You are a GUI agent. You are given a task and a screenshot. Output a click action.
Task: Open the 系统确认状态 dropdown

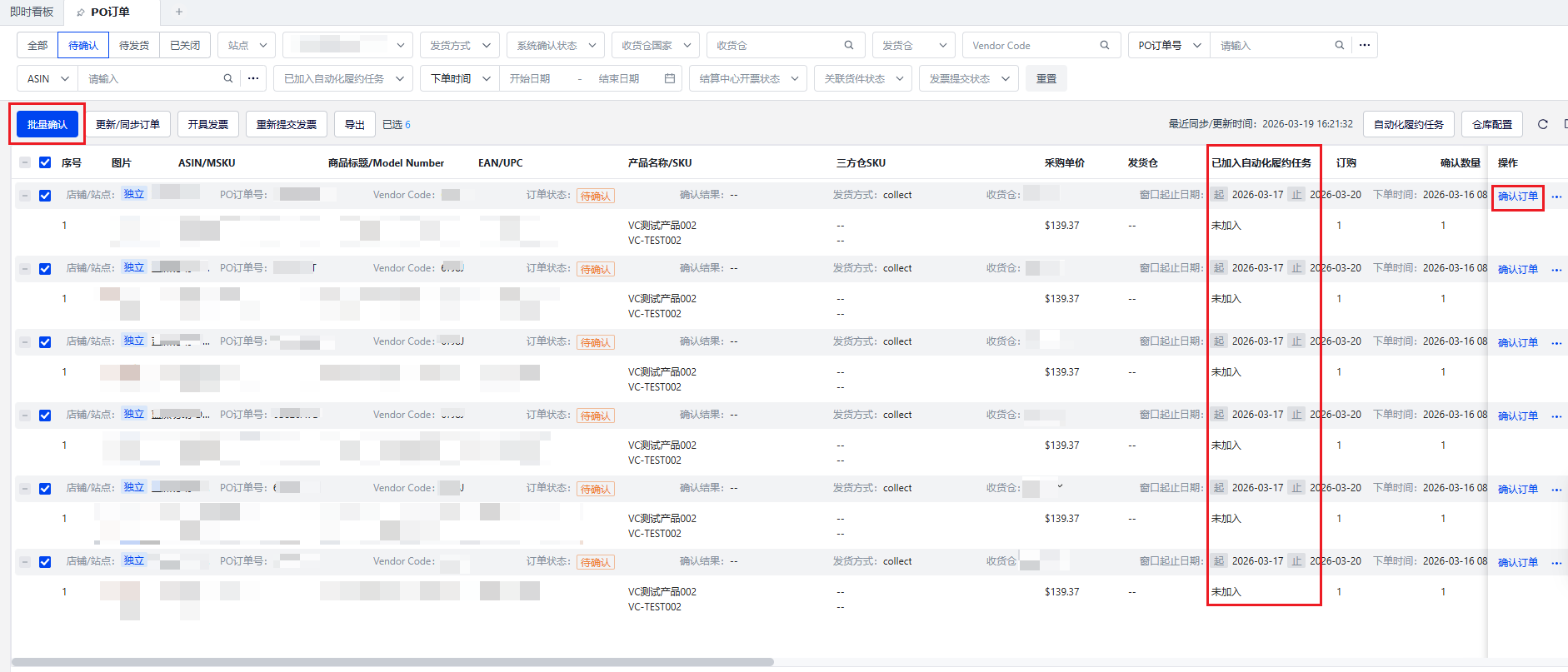(x=556, y=45)
